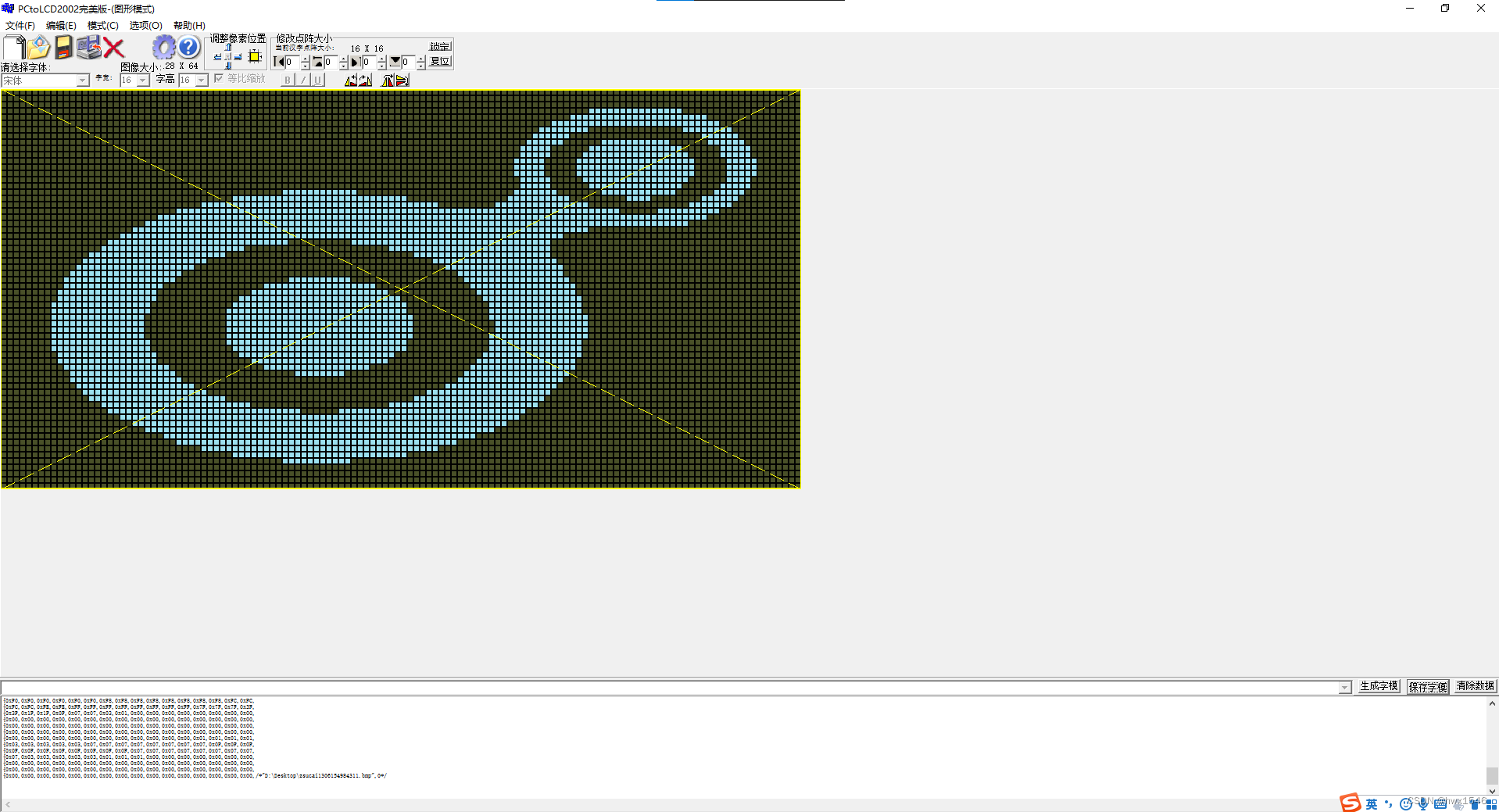This screenshot has width=1499, height=812.
Task: Click the output scrollbar down arrow
Action: click(x=1492, y=791)
